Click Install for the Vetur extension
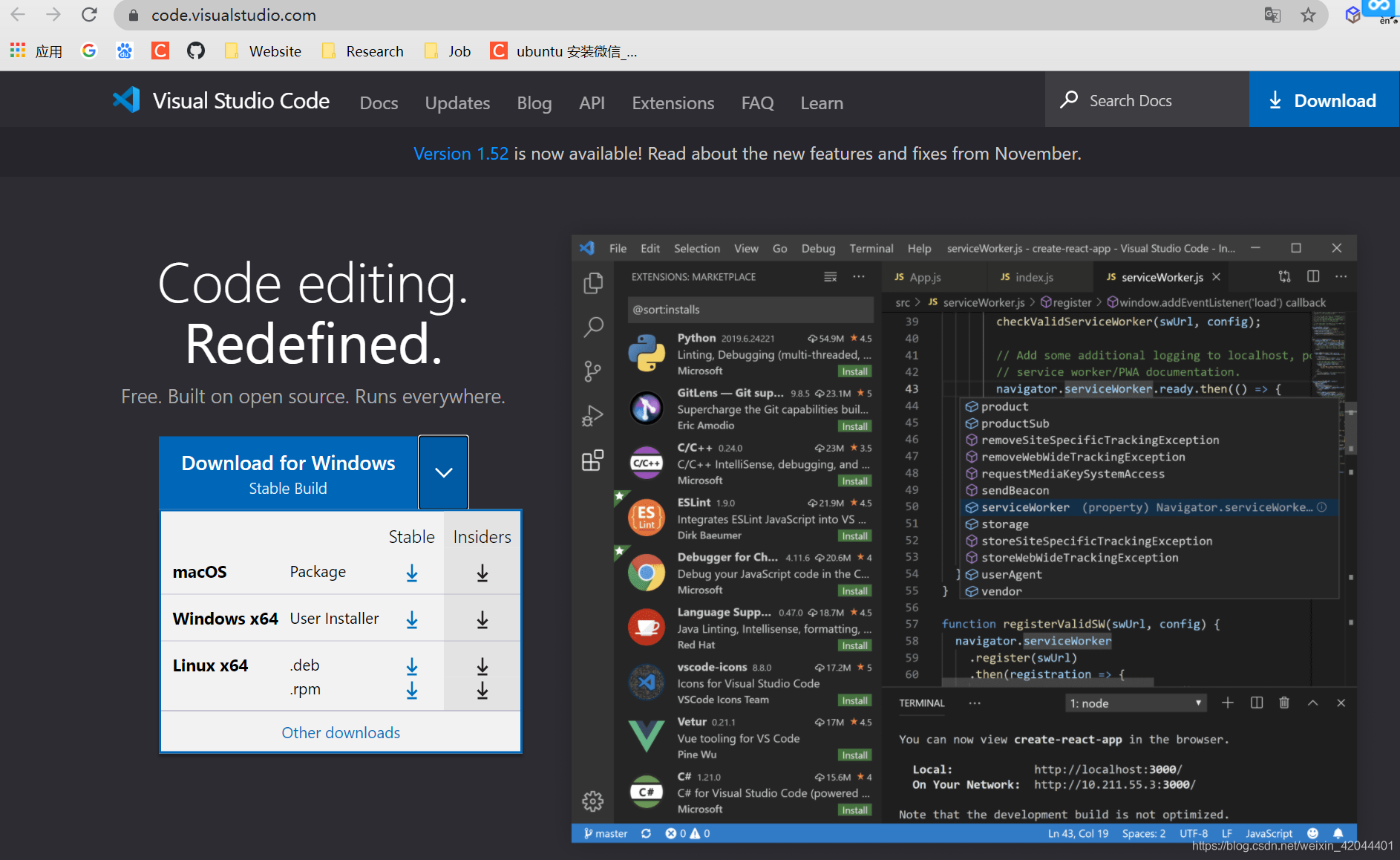Screen dimensions: 1400x860 pyautogui.click(x=855, y=755)
